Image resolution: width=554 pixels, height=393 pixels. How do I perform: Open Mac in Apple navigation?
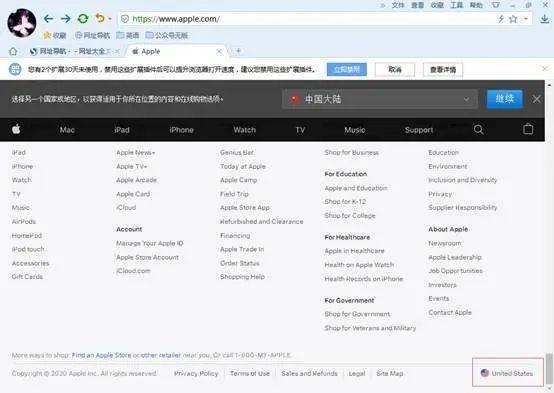point(67,130)
